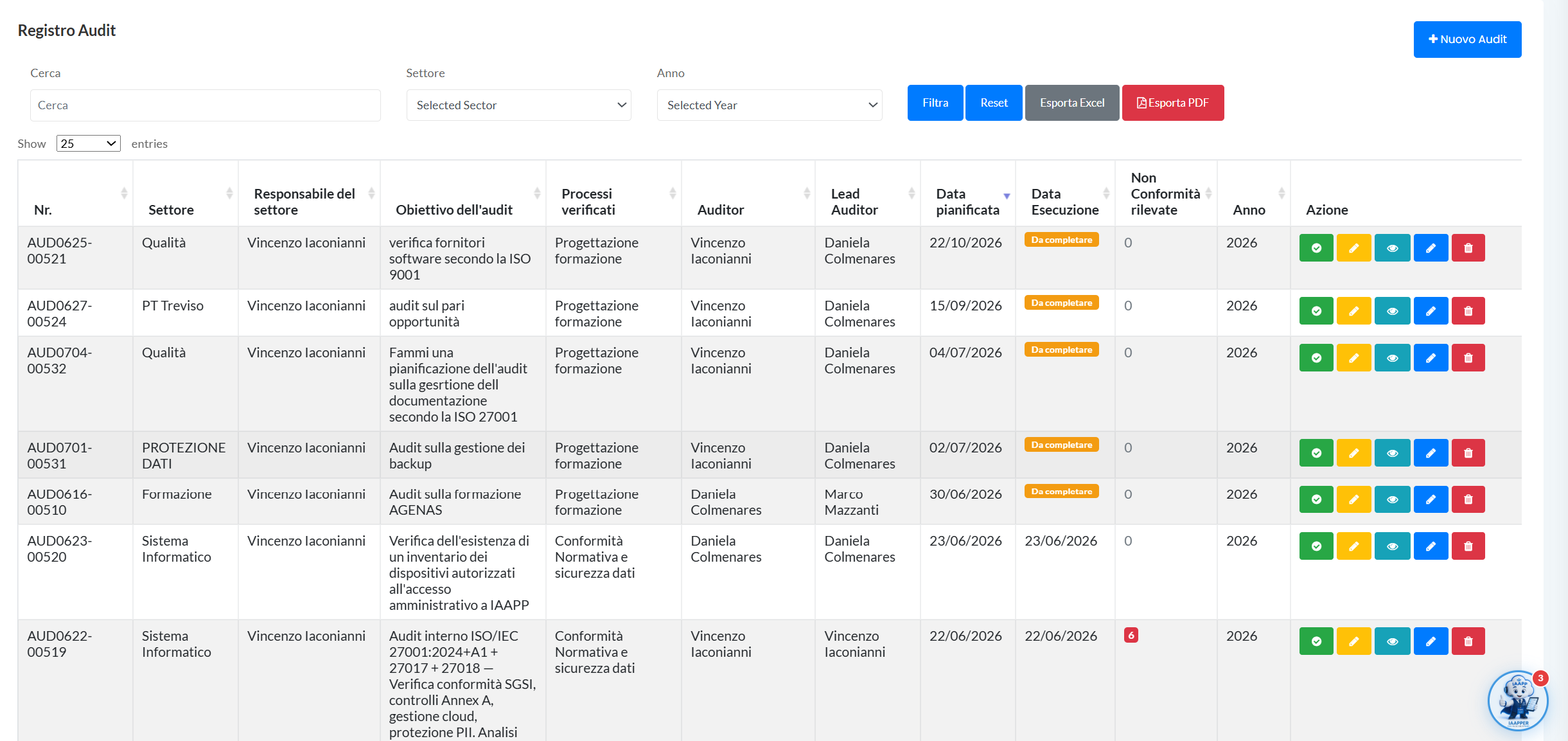Image resolution: width=1568 pixels, height=741 pixels.
Task: Click the Reset filters button
Action: pyautogui.click(x=994, y=103)
